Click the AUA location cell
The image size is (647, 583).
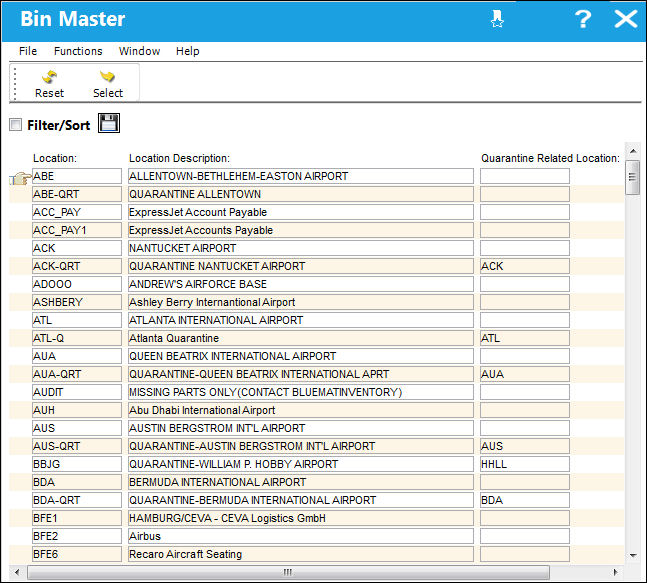click(77, 356)
